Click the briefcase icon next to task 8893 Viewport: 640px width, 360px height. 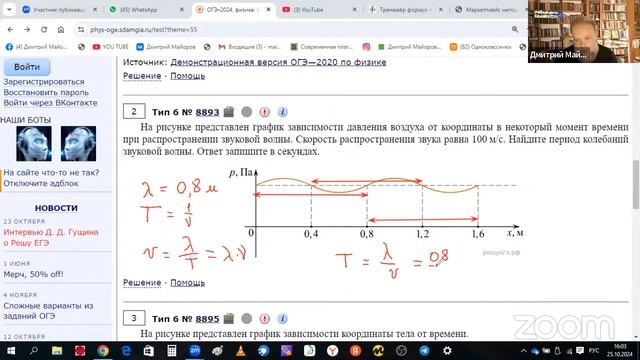[x=229, y=111]
